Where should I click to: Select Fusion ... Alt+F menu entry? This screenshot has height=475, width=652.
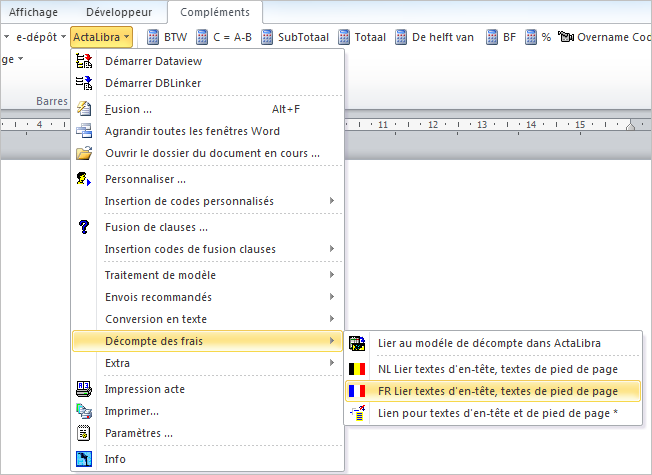coord(207,109)
